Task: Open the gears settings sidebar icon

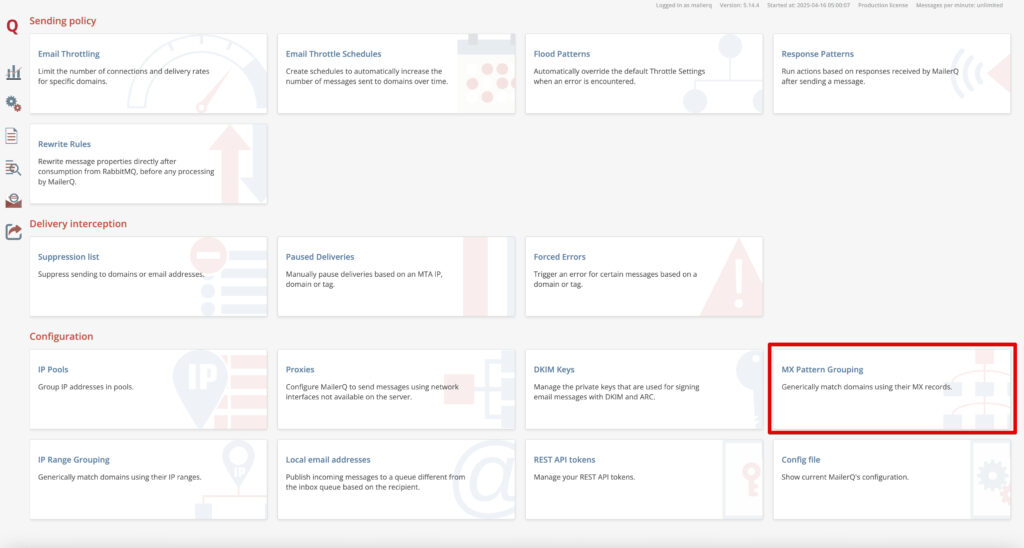Action: tap(13, 103)
